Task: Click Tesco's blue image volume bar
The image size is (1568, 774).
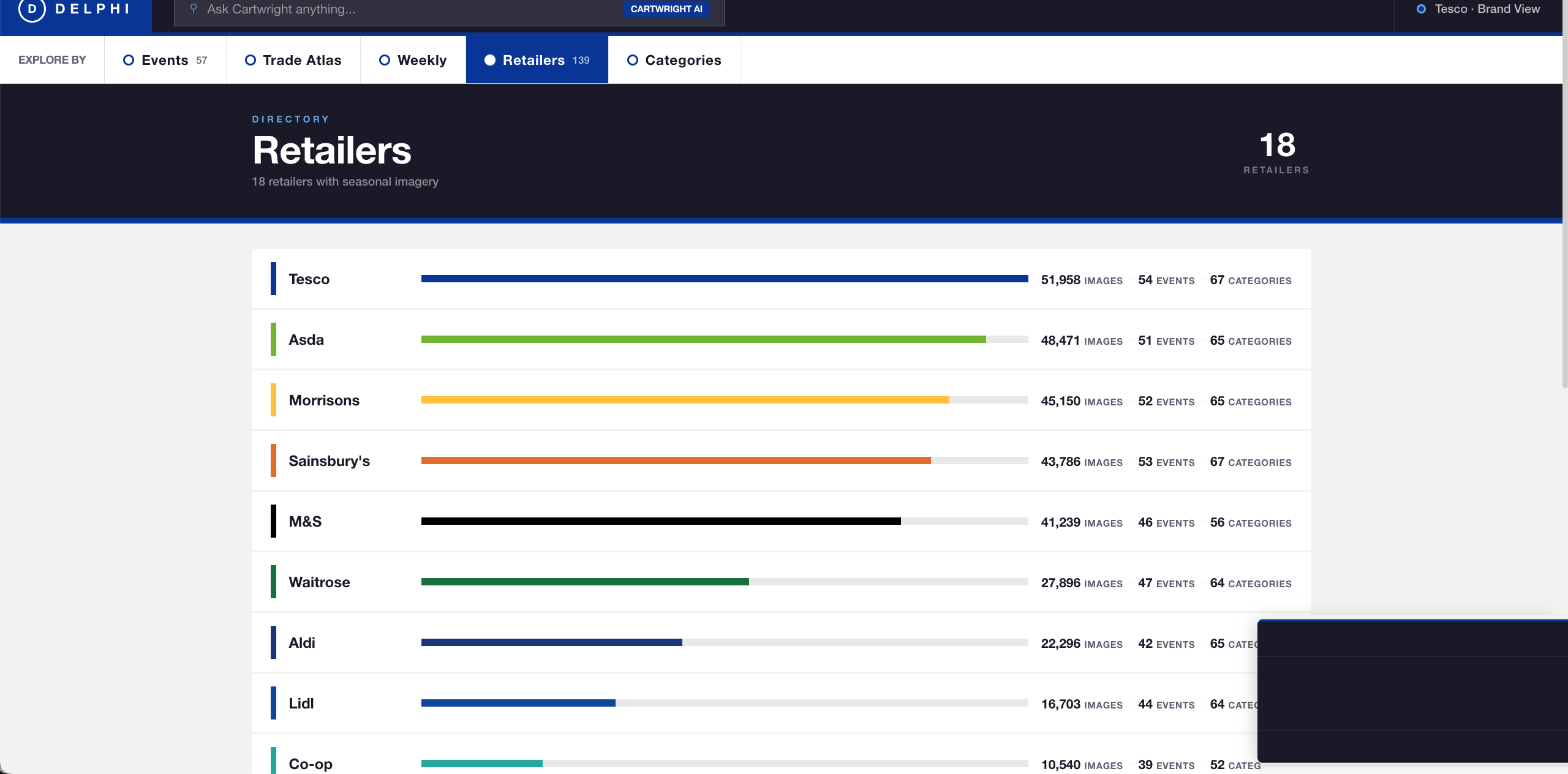Action: click(x=725, y=279)
